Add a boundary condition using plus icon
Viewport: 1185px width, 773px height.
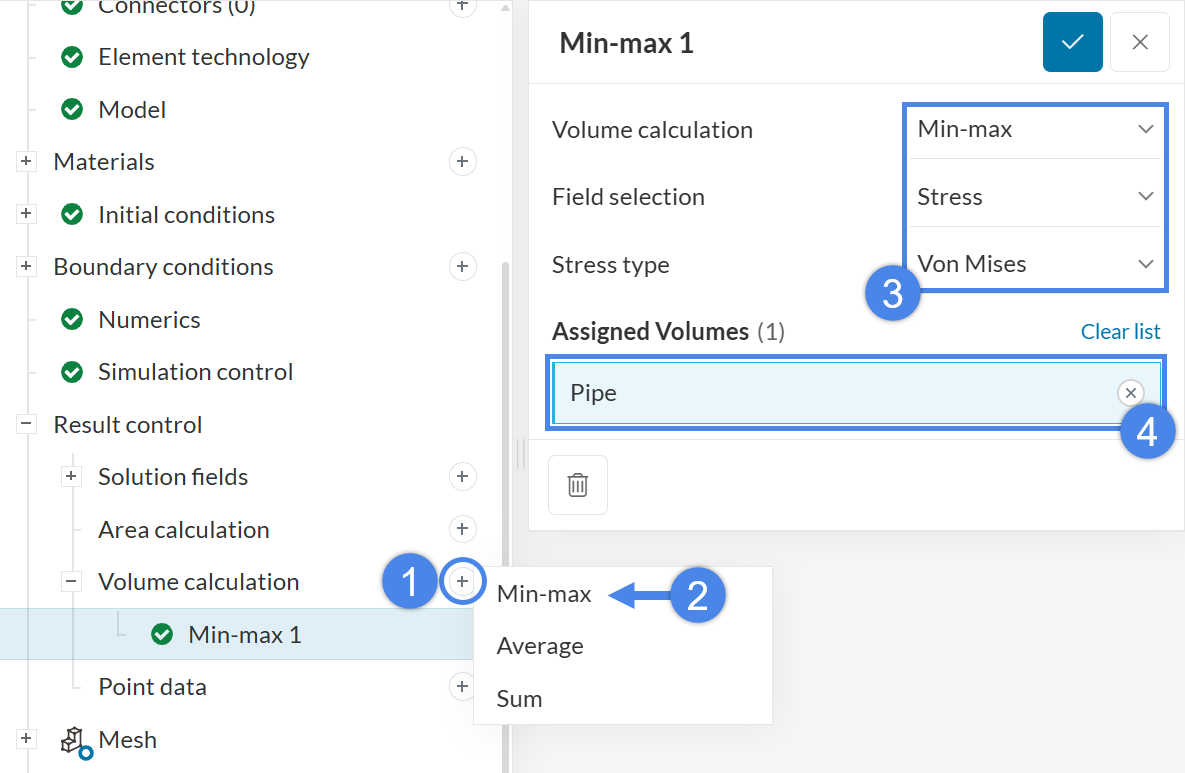coord(462,267)
